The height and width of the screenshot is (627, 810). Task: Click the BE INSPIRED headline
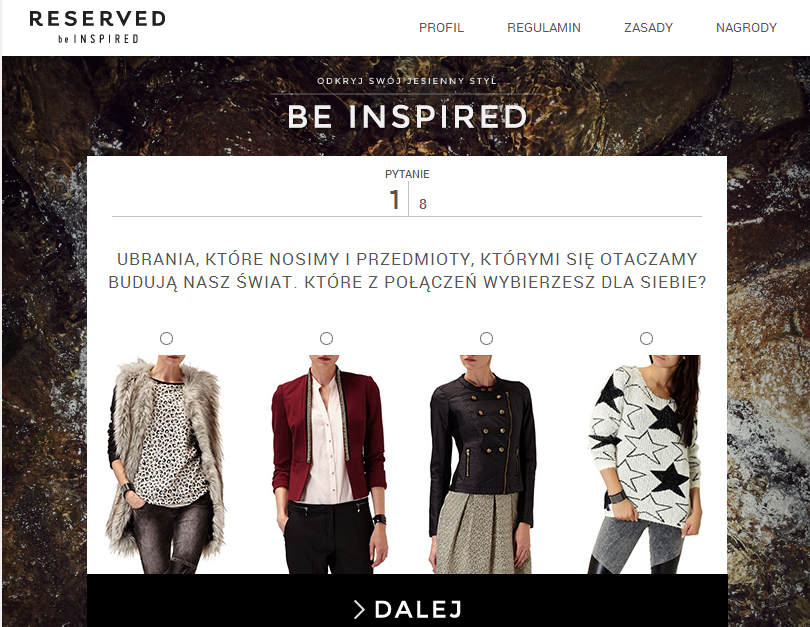[407, 116]
